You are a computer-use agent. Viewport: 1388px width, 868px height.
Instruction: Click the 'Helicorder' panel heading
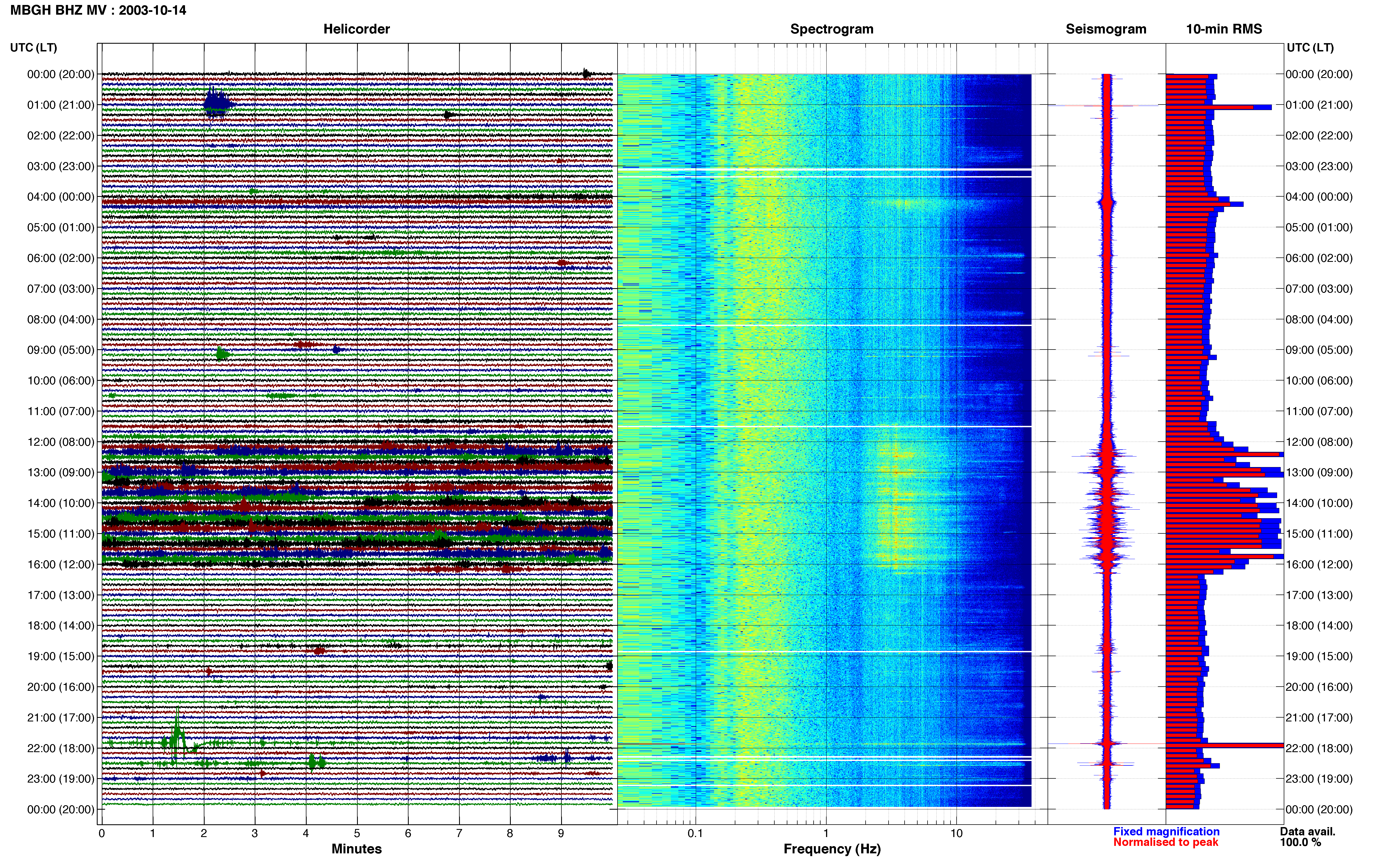[356, 29]
